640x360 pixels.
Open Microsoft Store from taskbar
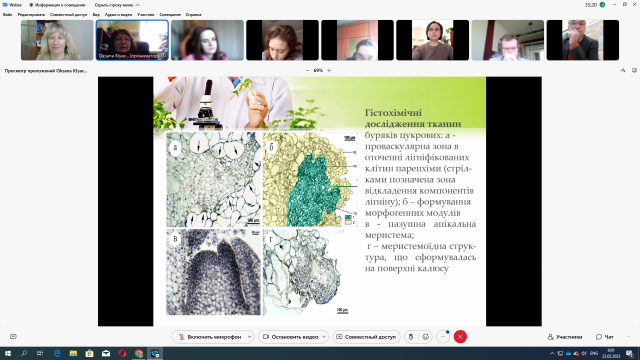[89, 353]
